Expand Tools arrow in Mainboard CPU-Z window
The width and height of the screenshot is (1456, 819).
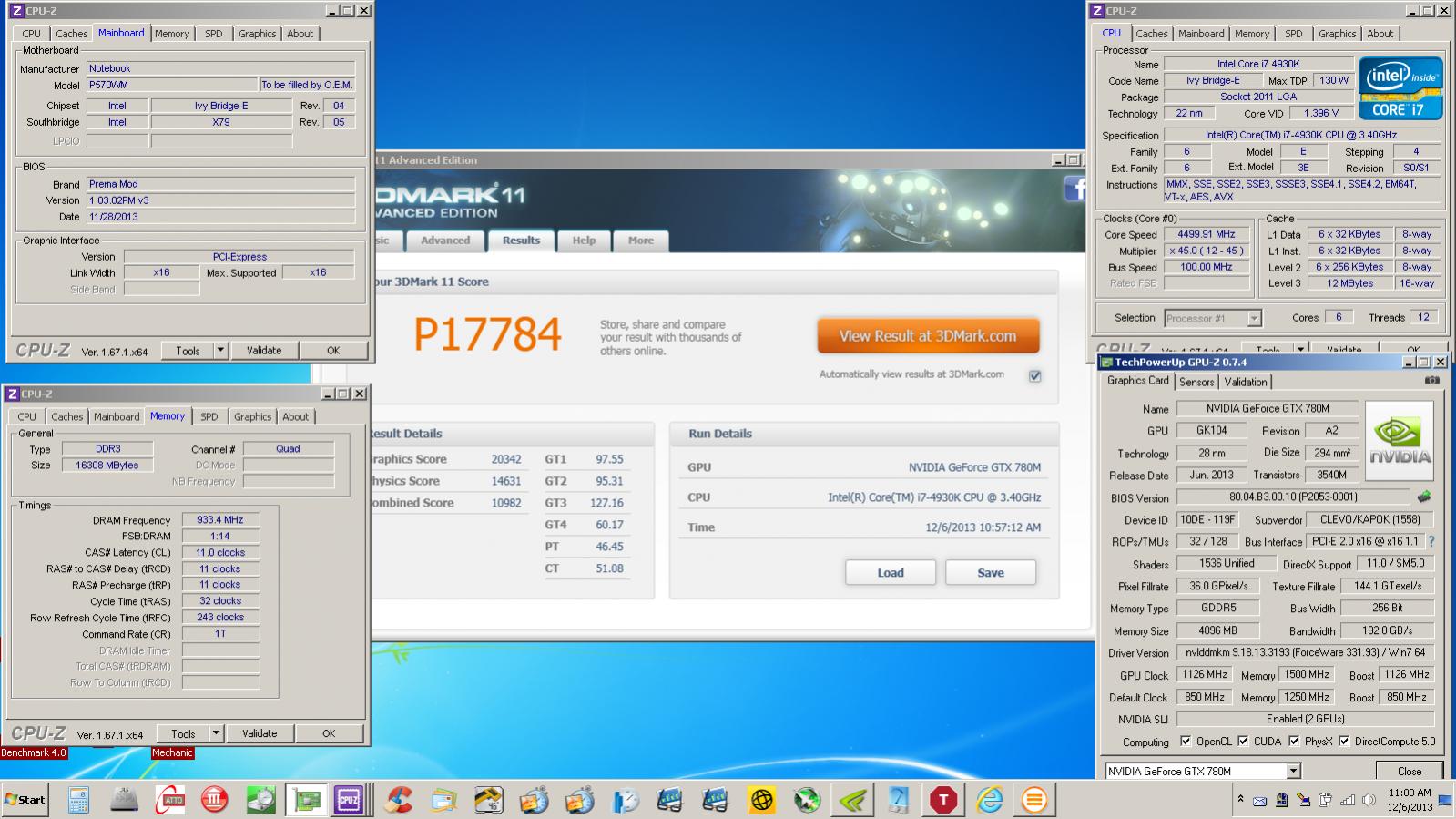(x=219, y=350)
